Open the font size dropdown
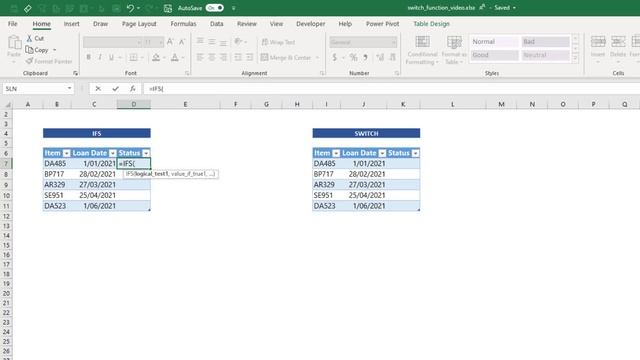This screenshot has width=640, height=360. [161, 42]
